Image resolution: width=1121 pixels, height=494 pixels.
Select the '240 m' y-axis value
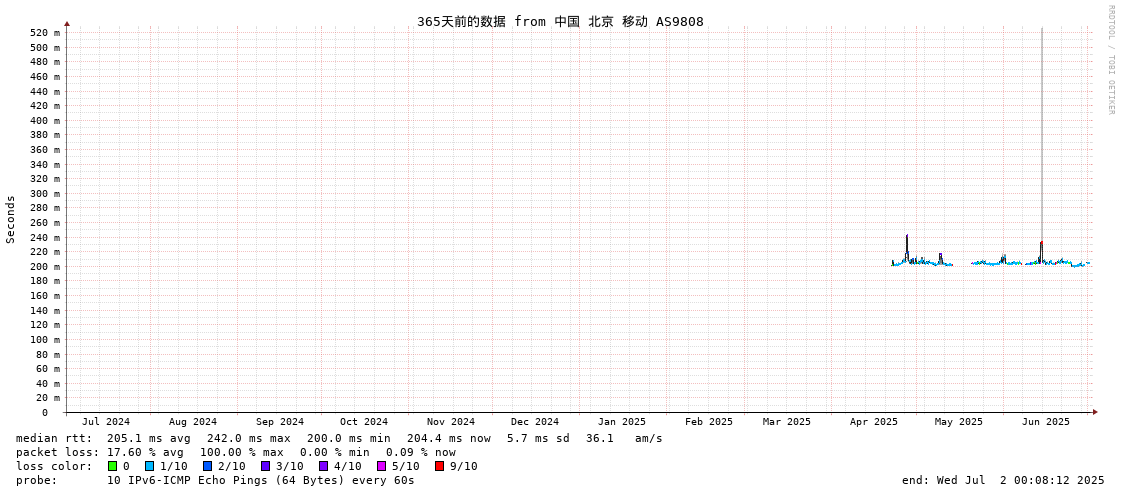tap(45, 237)
